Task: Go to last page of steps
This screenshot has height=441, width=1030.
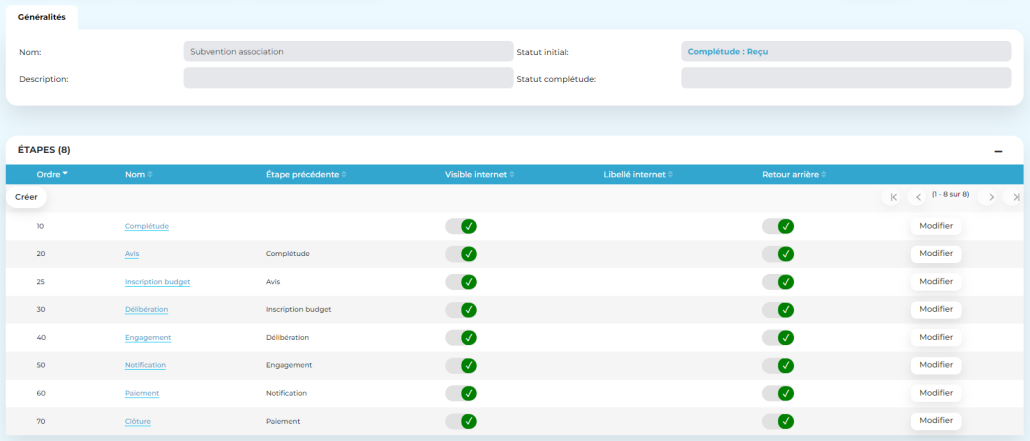Action: pyautogui.click(x=1016, y=197)
